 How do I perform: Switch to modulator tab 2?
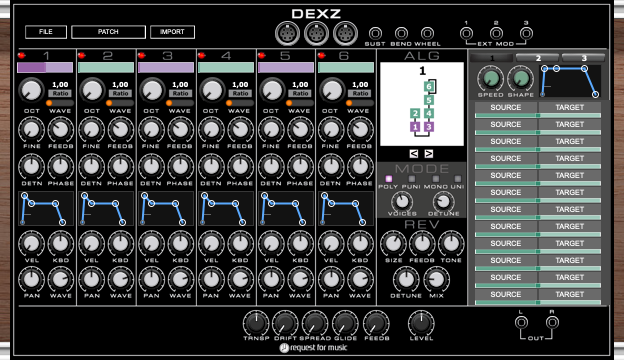pos(538,58)
